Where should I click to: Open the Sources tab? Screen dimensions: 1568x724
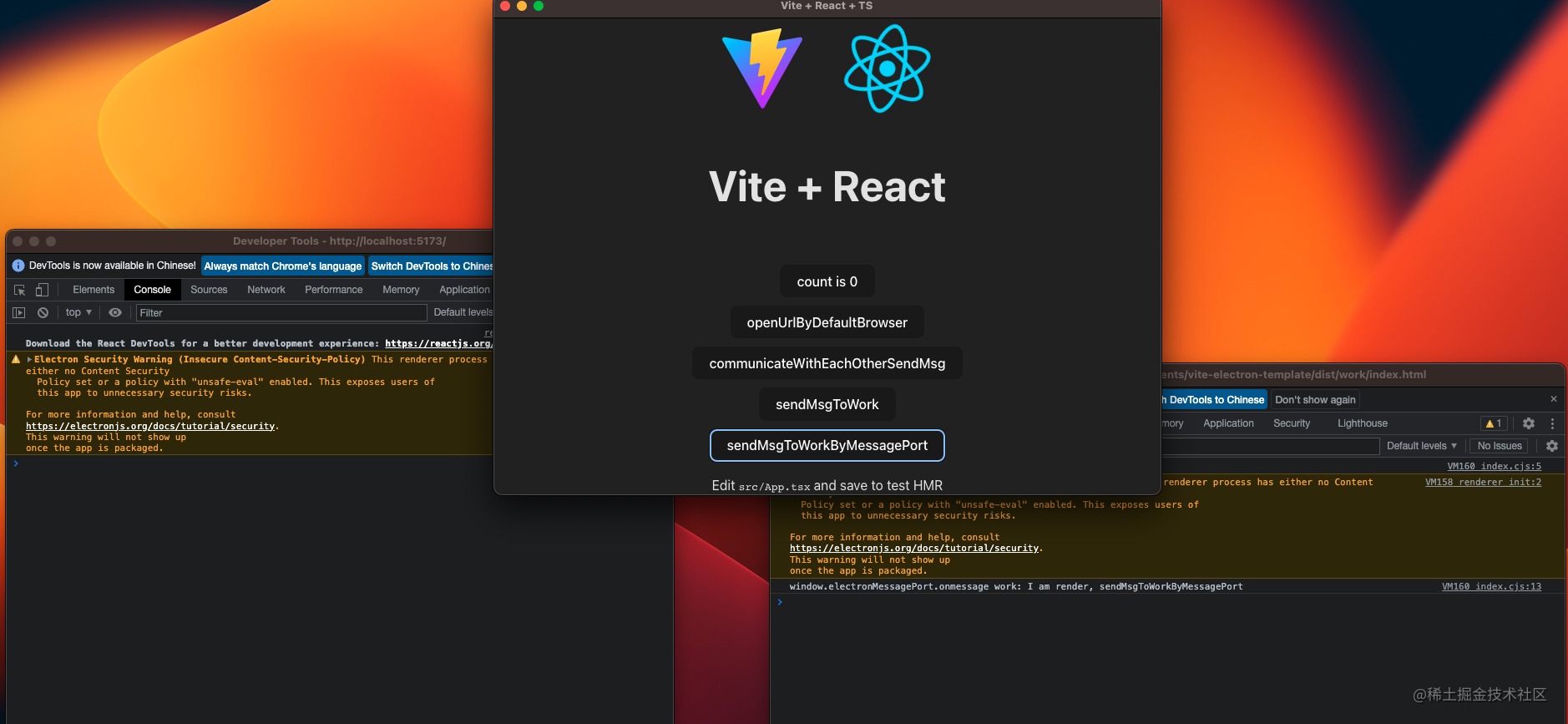point(209,290)
